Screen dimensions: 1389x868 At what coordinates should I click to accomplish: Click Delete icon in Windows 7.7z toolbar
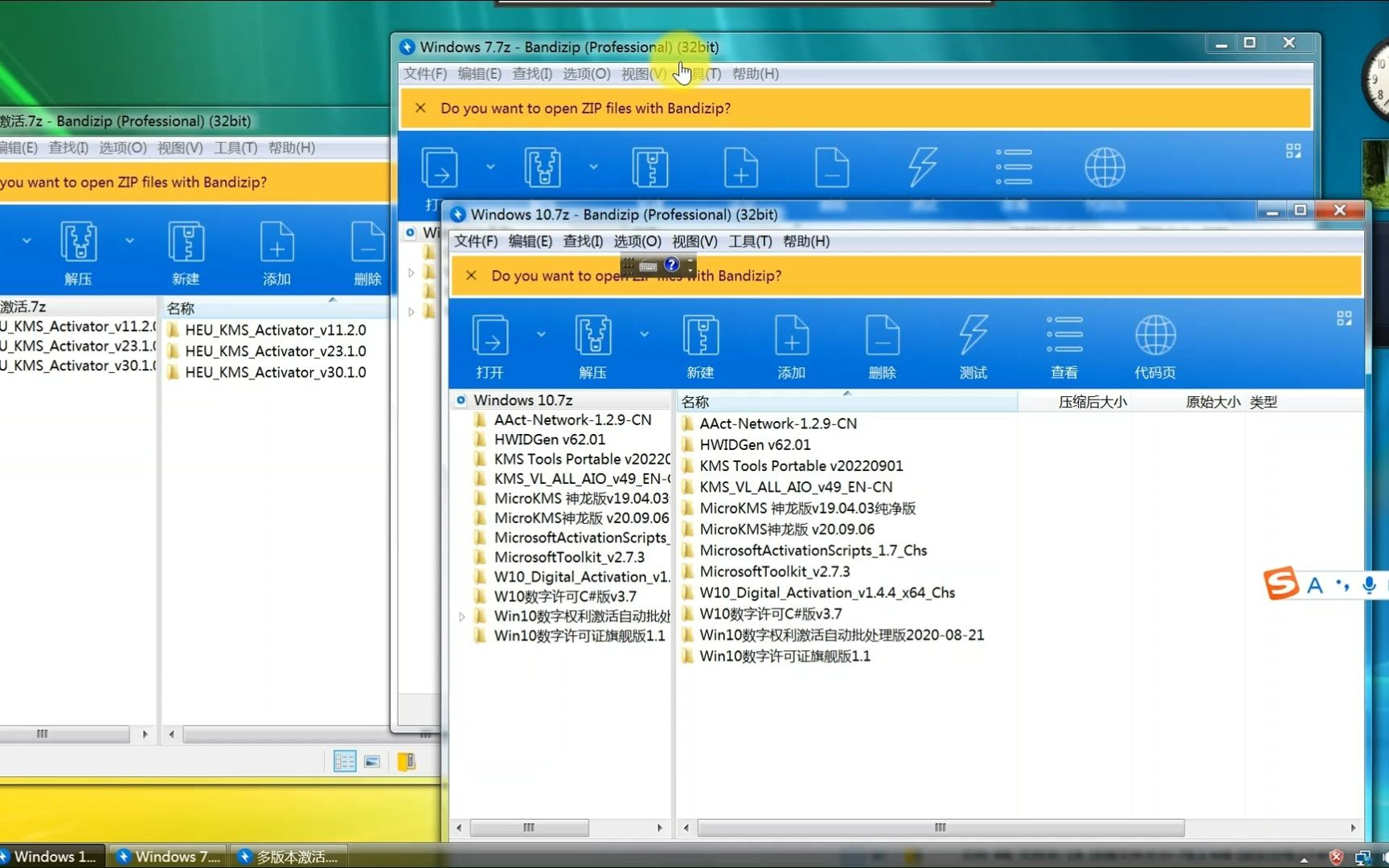point(832,168)
